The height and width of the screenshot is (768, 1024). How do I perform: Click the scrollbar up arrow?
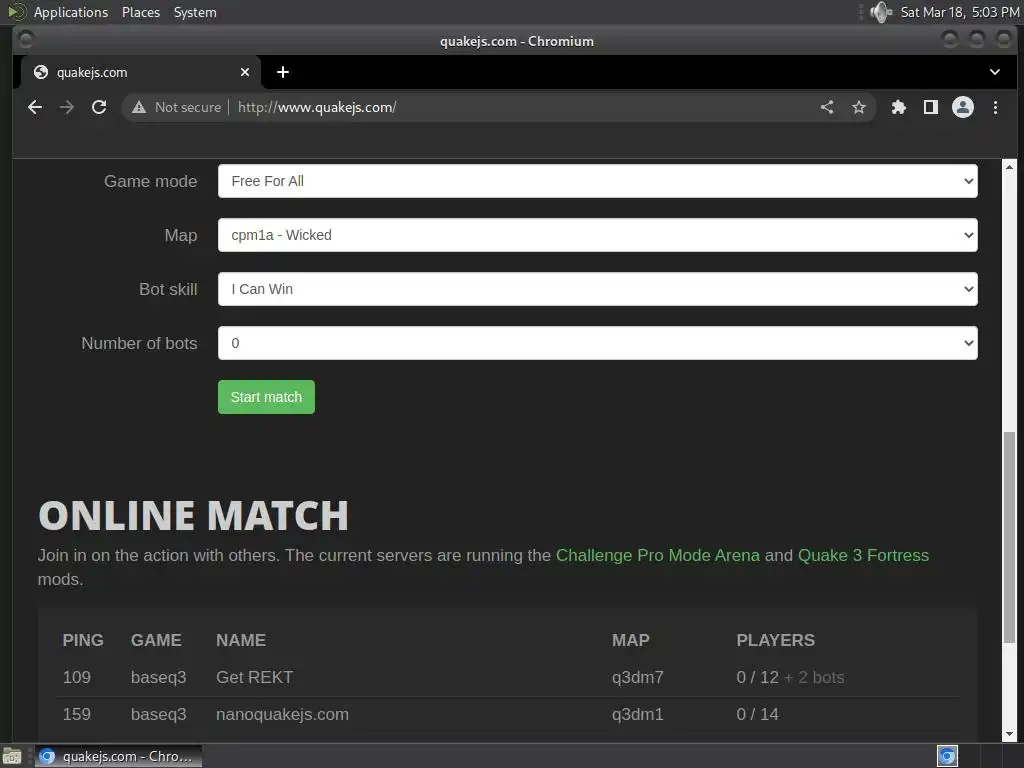pos(1010,167)
